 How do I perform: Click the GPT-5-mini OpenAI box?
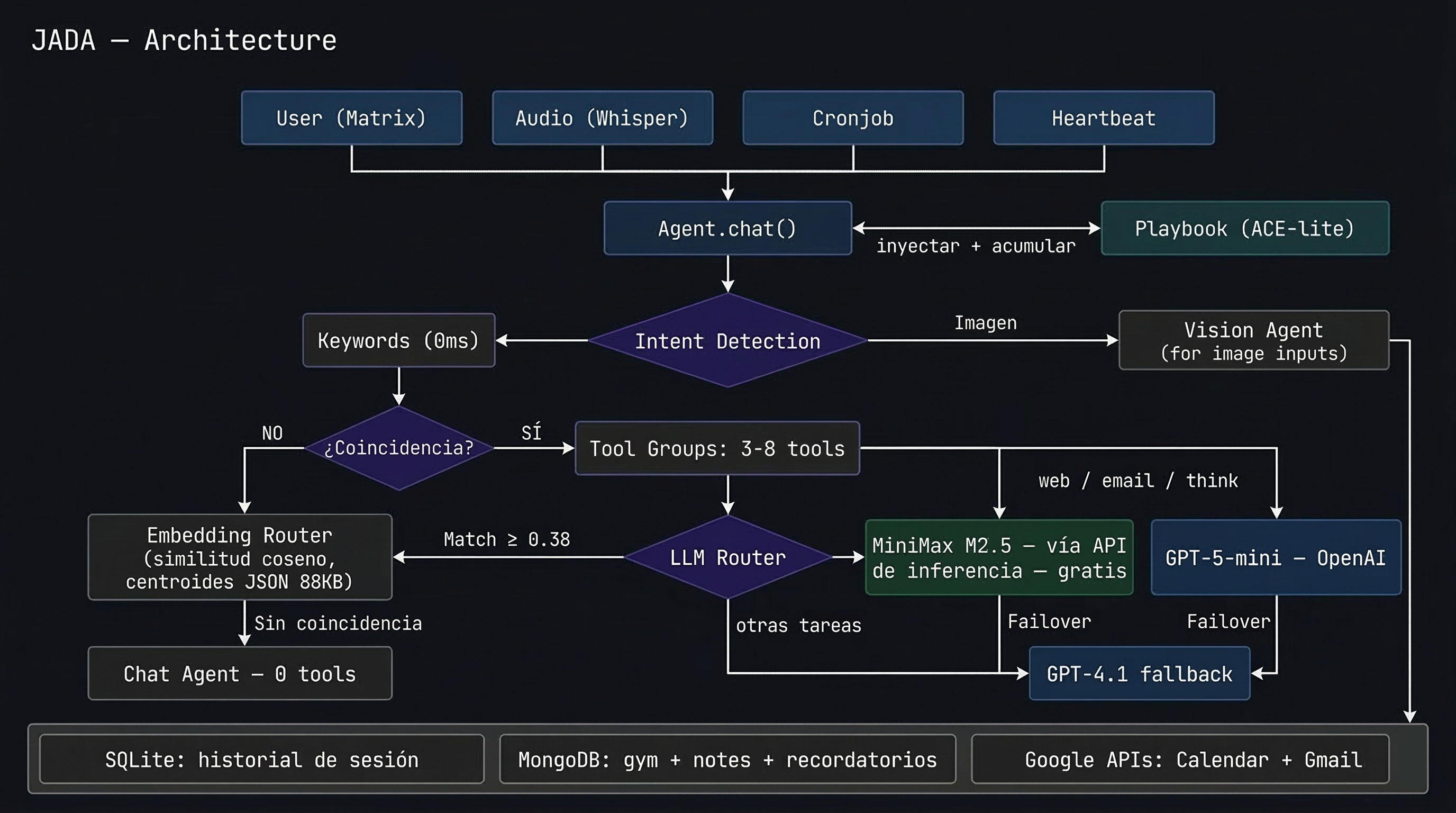click(x=1274, y=558)
